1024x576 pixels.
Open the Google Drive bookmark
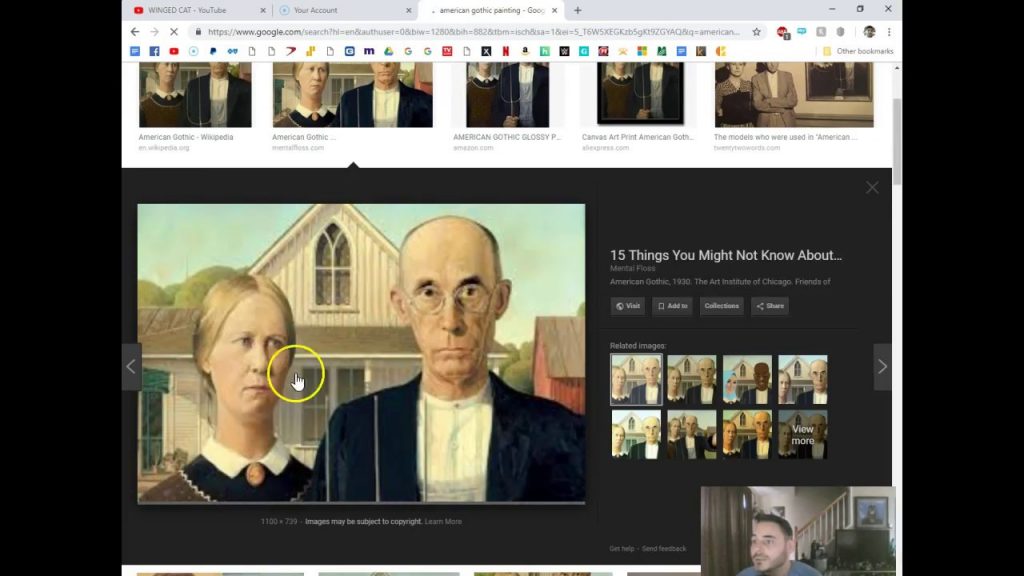click(x=389, y=51)
